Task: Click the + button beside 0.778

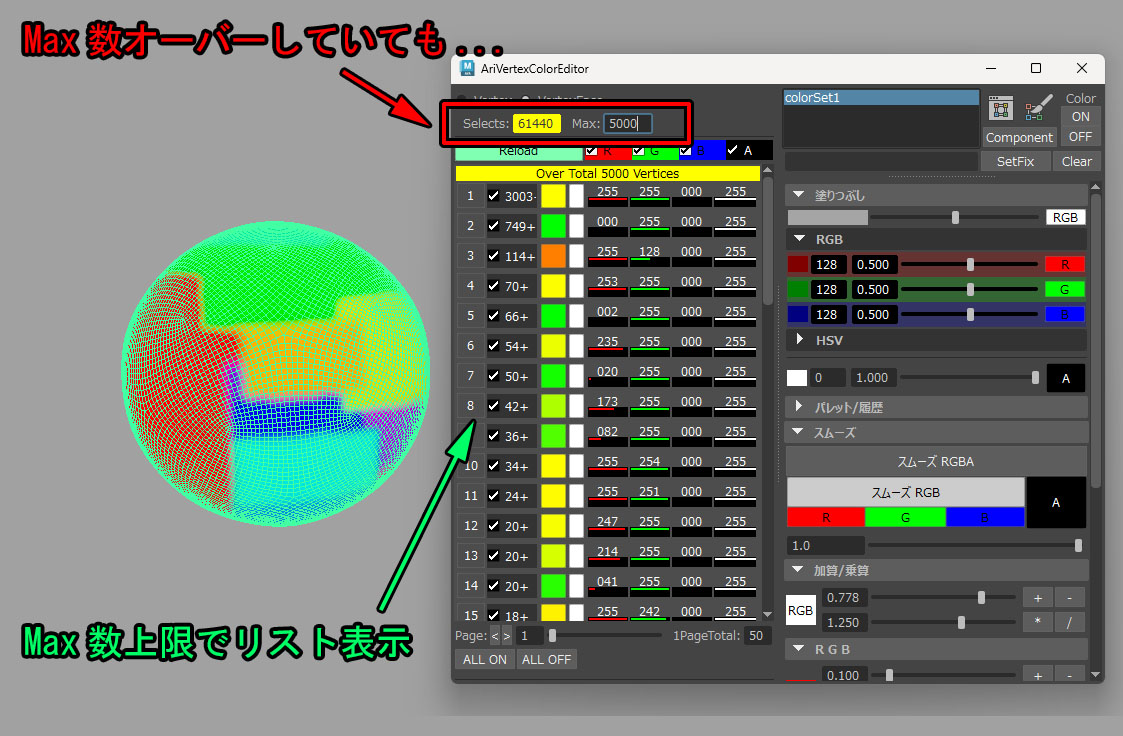Action: pyautogui.click(x=1038, y=597)
